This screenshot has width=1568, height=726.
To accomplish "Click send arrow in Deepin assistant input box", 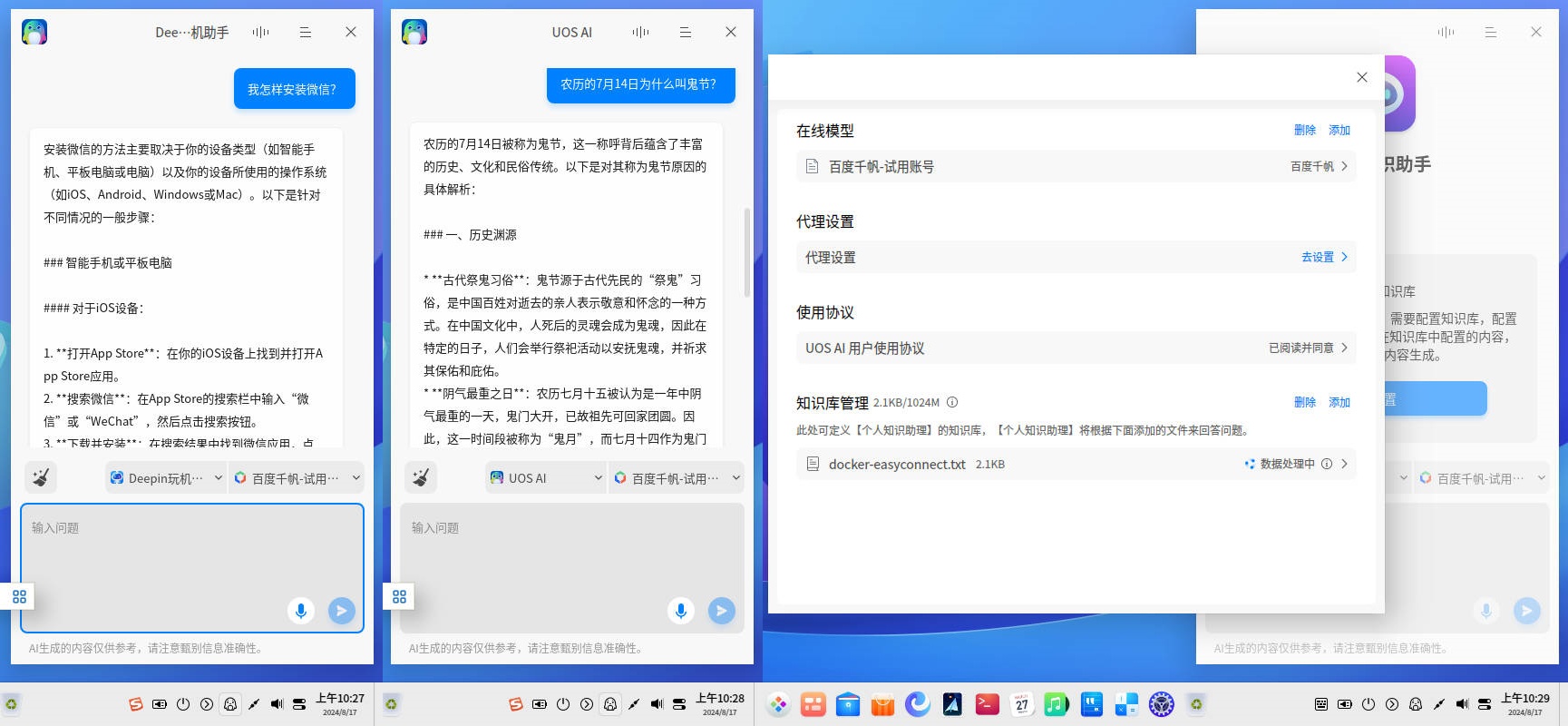I will coord(341,611).
